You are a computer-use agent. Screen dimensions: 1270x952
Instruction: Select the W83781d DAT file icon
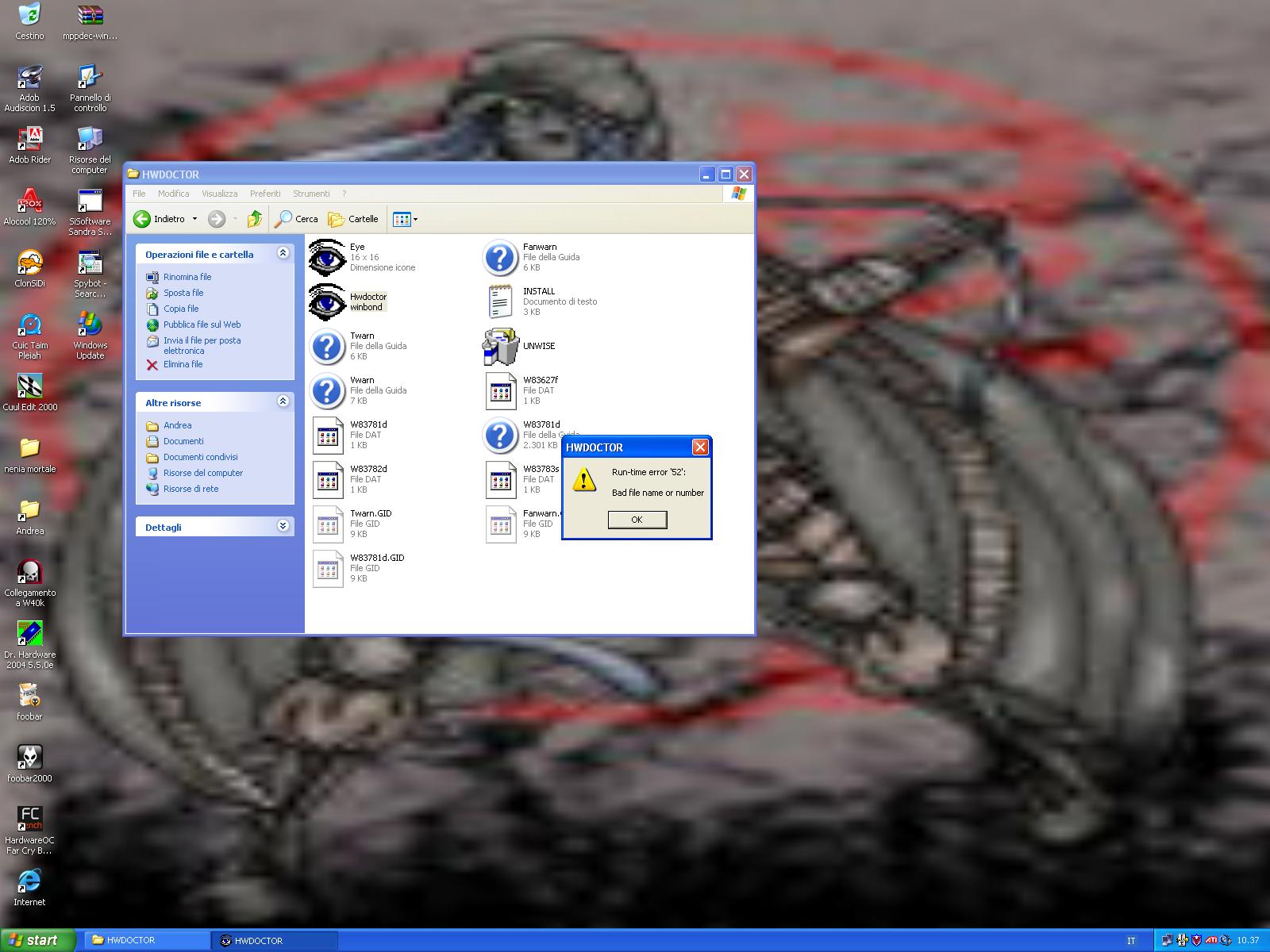327,435
